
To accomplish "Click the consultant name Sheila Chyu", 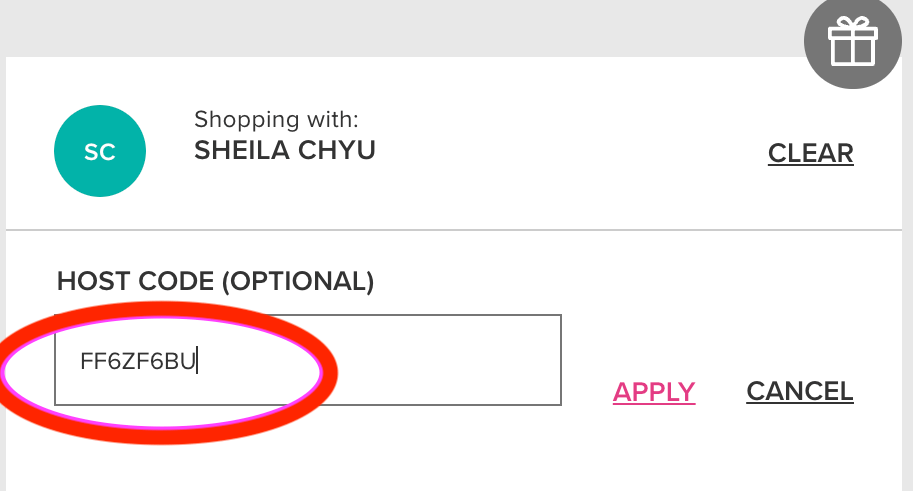I will tap(286, 151).
